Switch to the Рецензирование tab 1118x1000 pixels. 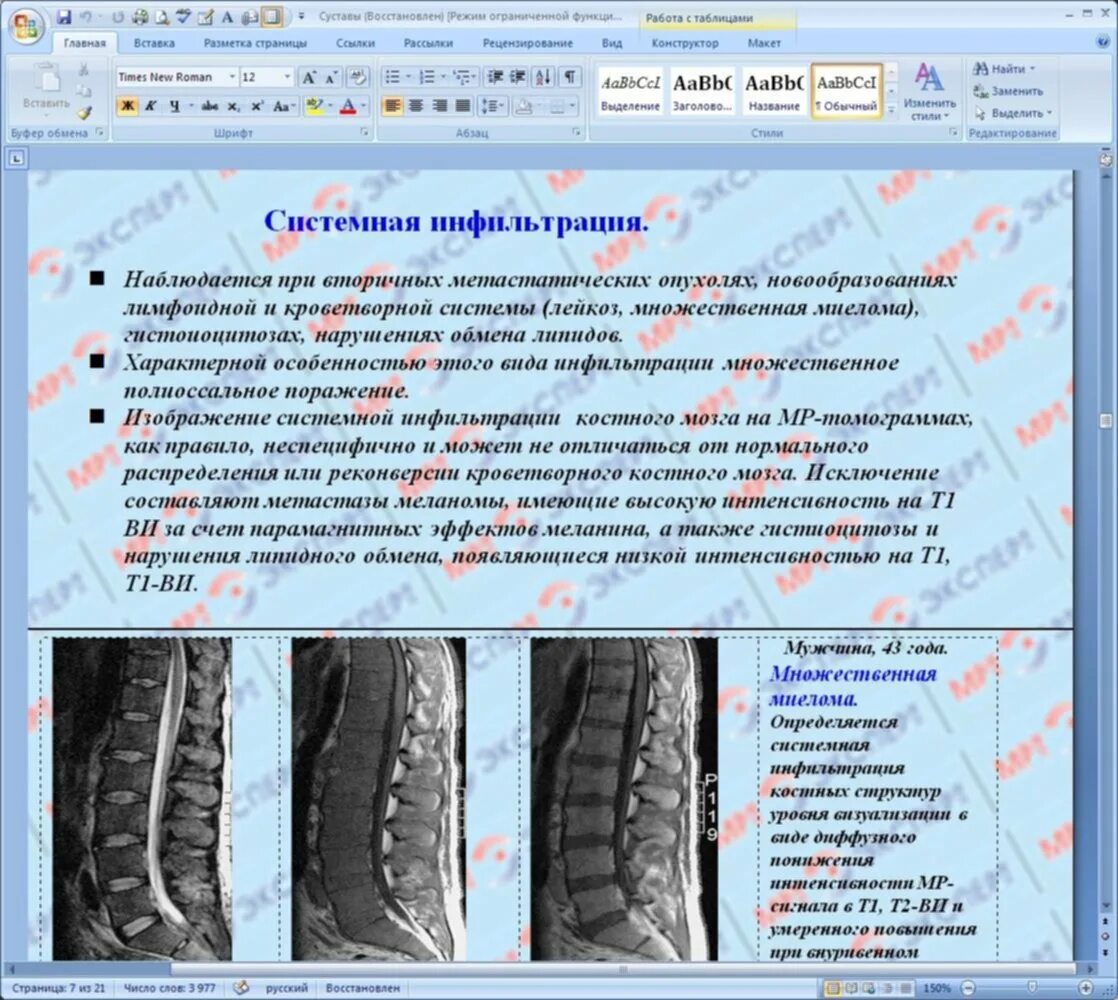tap(528, 43)
